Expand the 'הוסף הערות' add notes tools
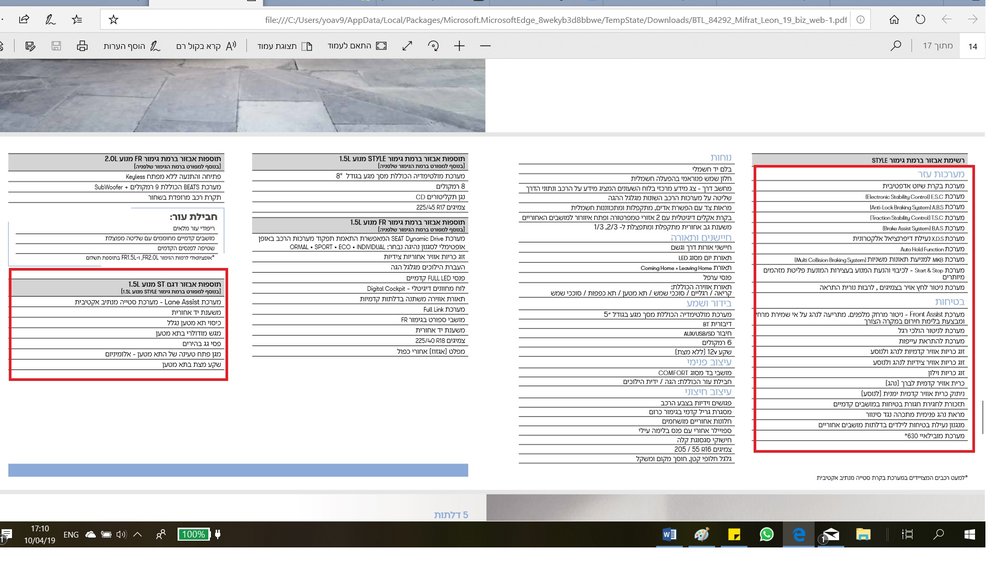The image size is (1000, 562). coord(132,46)
